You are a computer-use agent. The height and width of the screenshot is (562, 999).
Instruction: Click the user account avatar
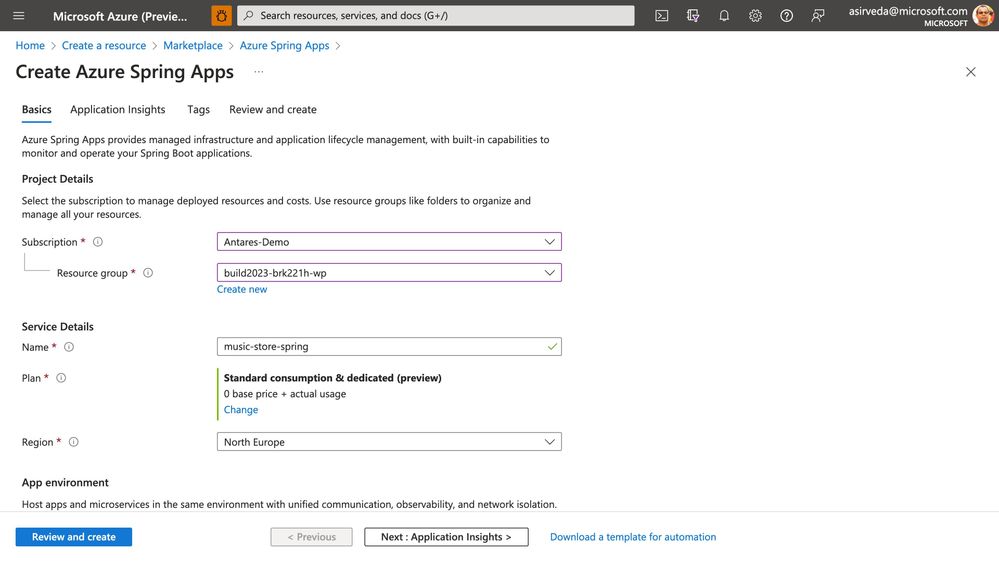(983, 16)
